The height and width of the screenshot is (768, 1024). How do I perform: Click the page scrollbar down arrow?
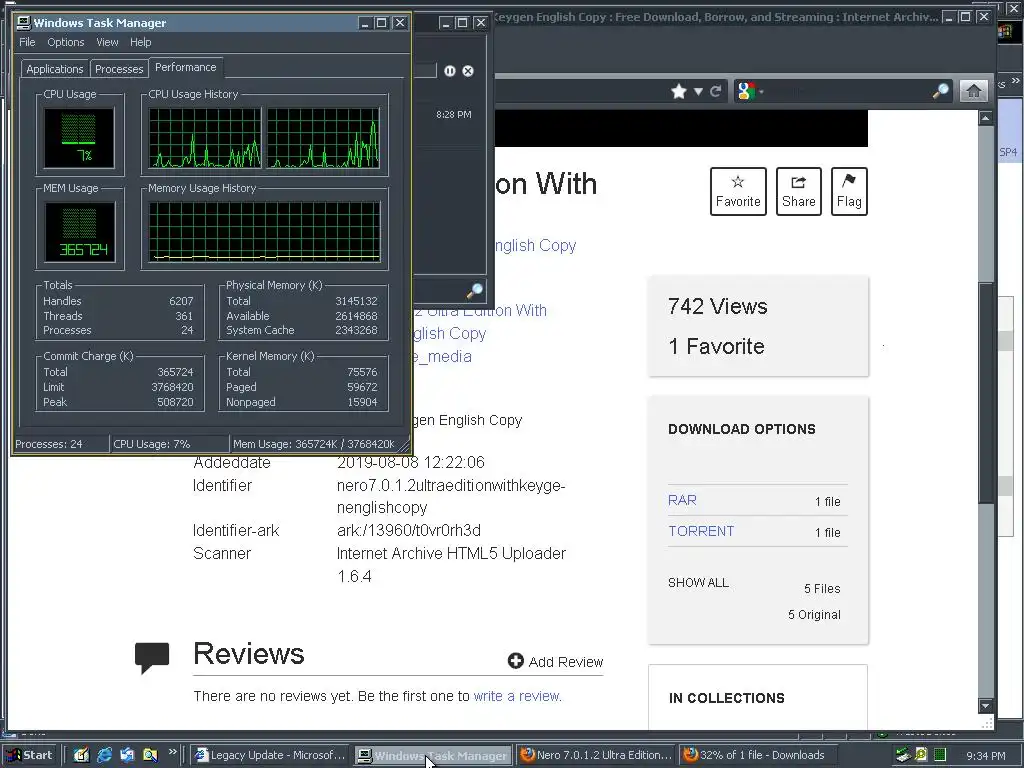point(985,706)
